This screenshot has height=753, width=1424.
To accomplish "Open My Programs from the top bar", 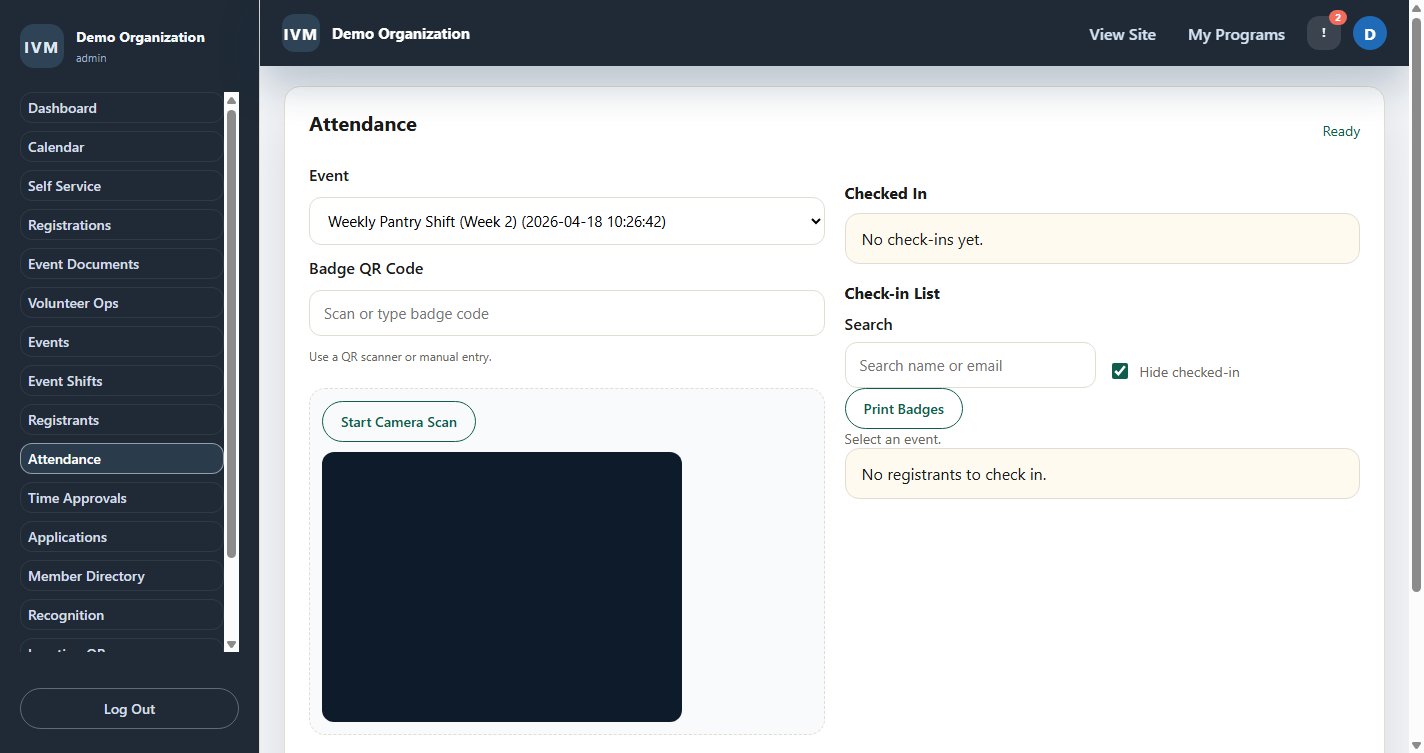I will point(1236,34).
